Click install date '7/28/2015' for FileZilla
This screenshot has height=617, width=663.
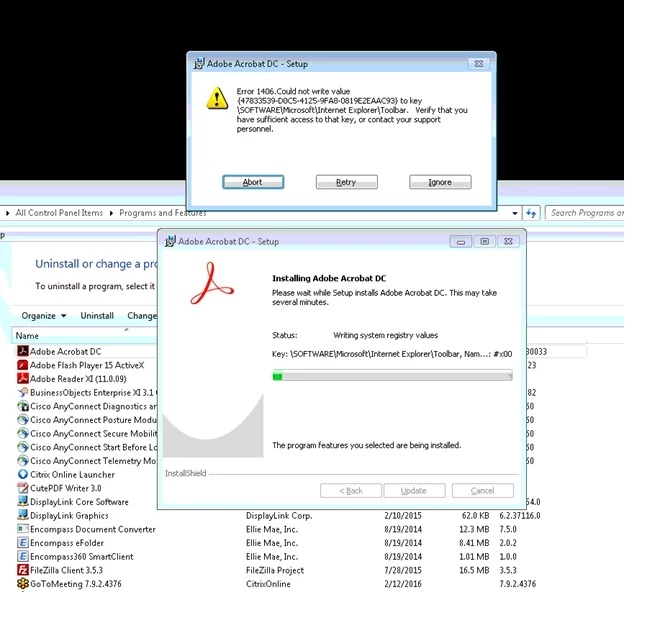point(403,570)
